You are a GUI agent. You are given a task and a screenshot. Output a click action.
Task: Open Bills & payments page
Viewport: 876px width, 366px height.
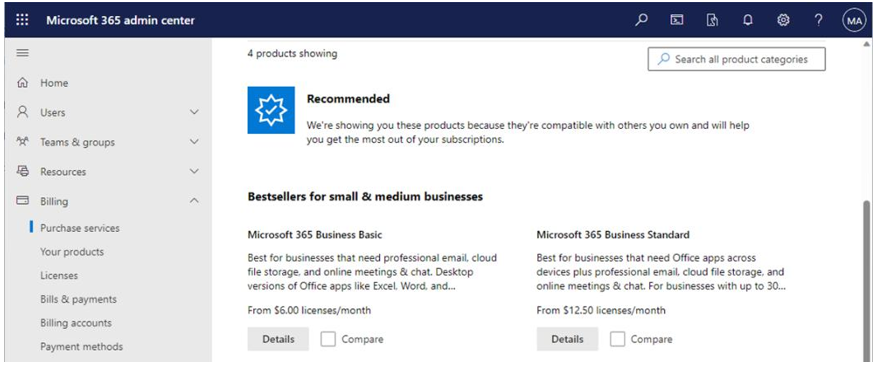pos(78,299)
